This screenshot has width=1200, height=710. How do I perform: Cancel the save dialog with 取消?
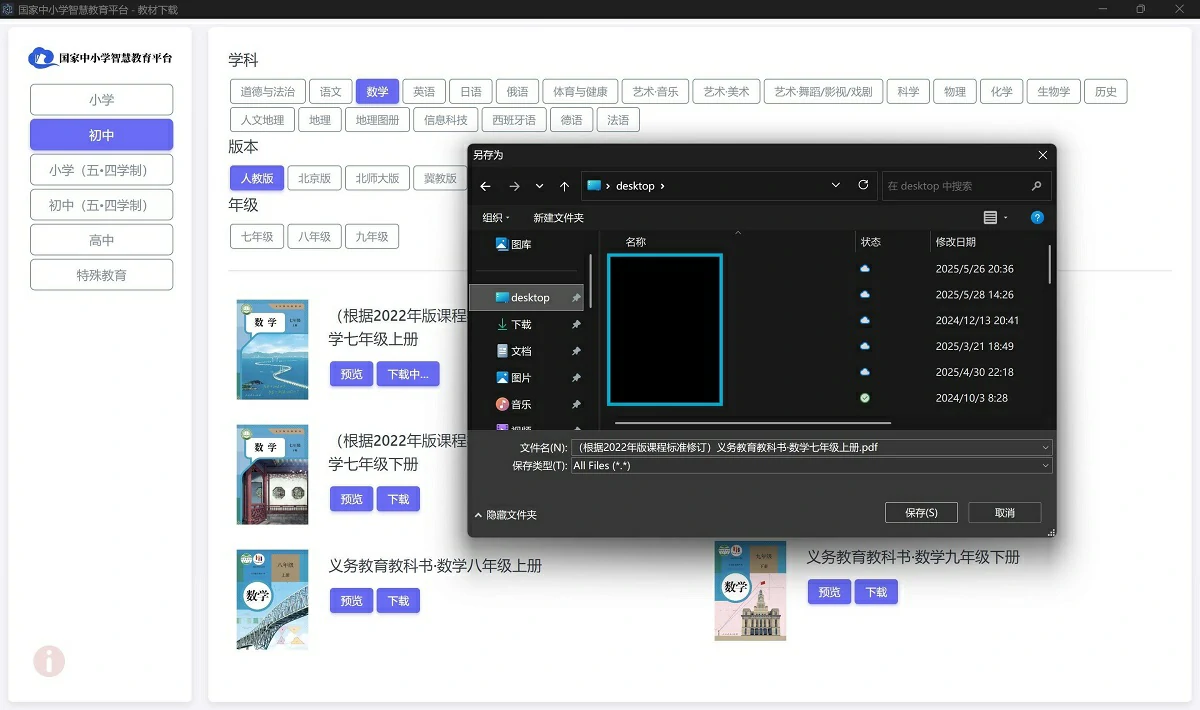click(1004, 512)
